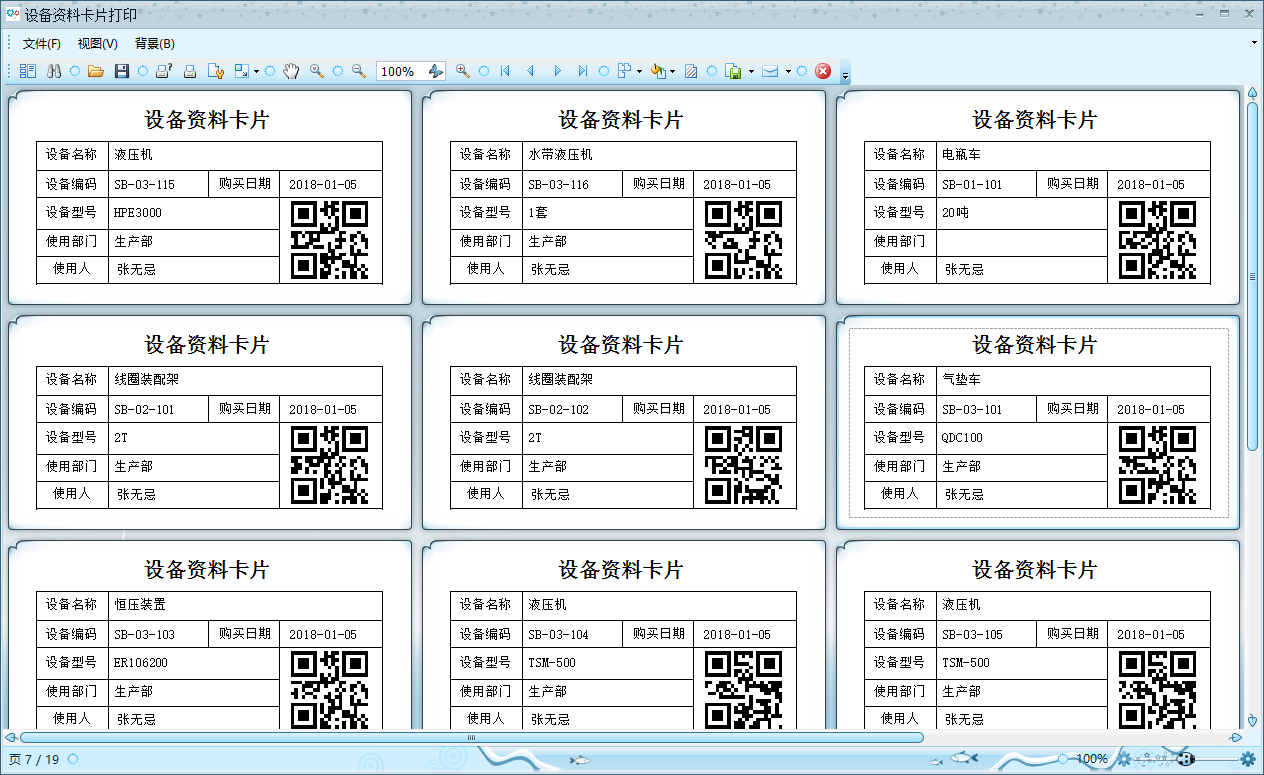This screenshot has height=775, width=1264.
Task: Zoom out using the toolbar minus magnifier
Action: coord(359,71)
